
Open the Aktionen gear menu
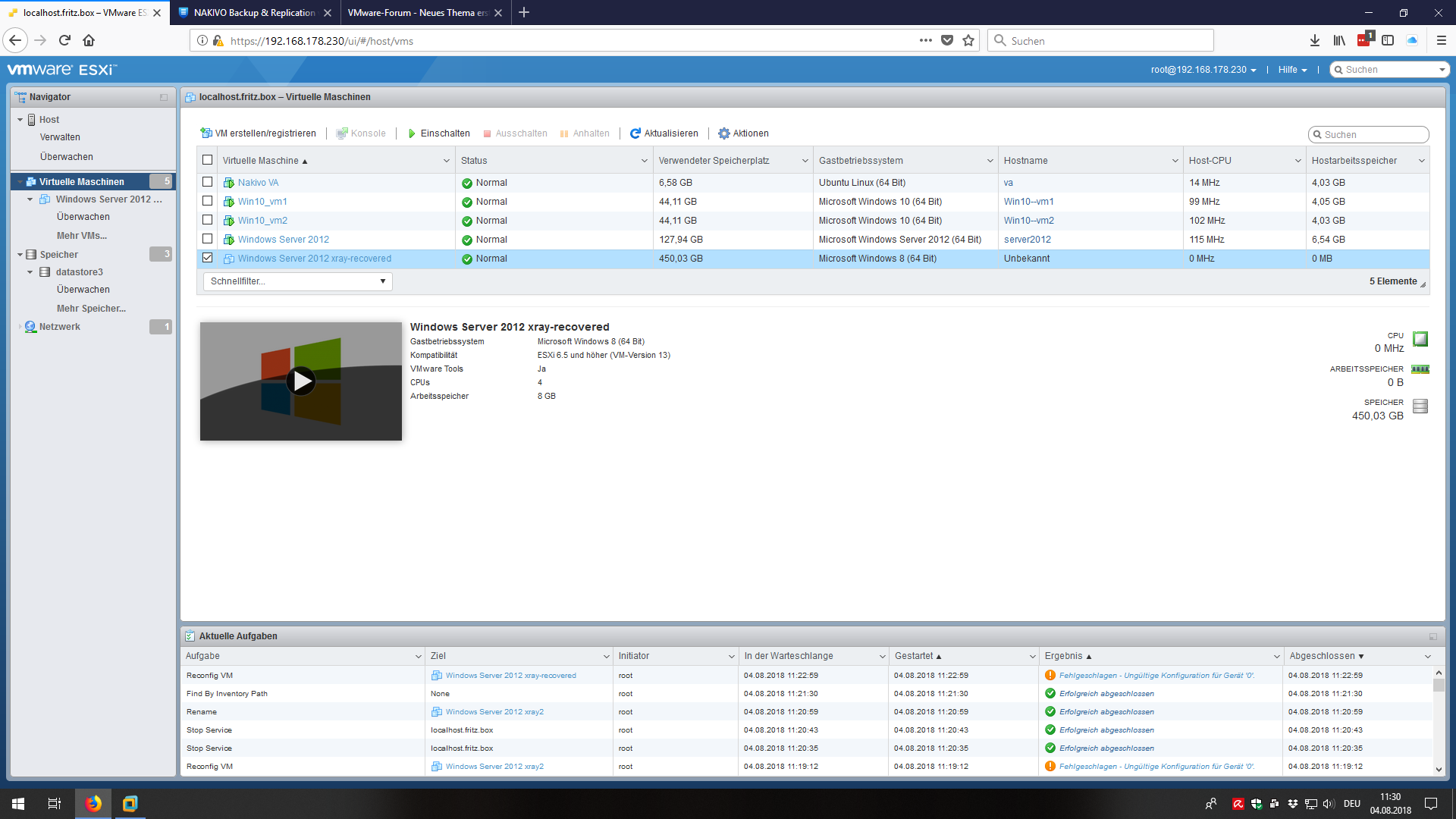coord(724,133)
